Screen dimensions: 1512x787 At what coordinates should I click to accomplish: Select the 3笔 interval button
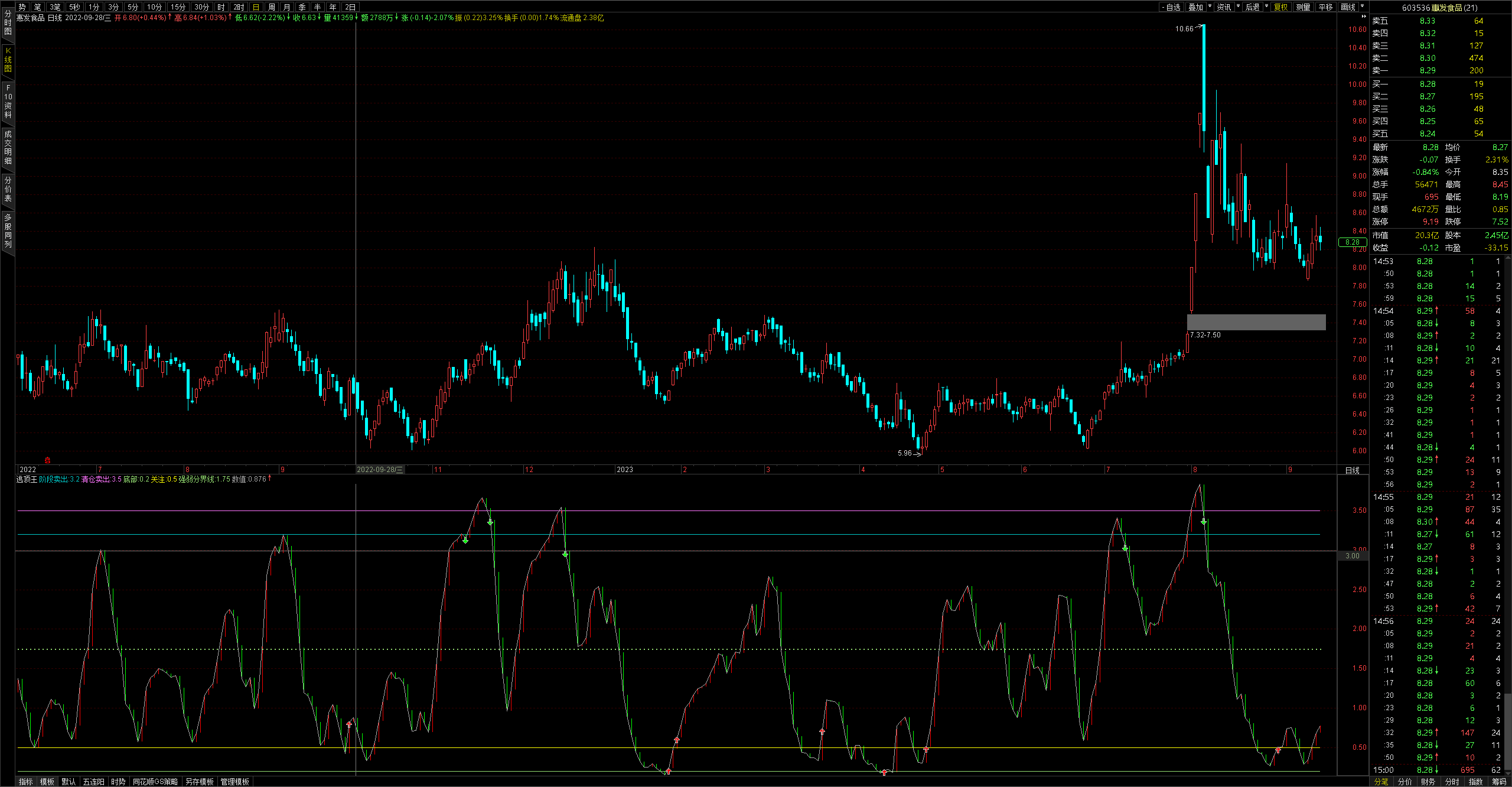pos(55,7)
